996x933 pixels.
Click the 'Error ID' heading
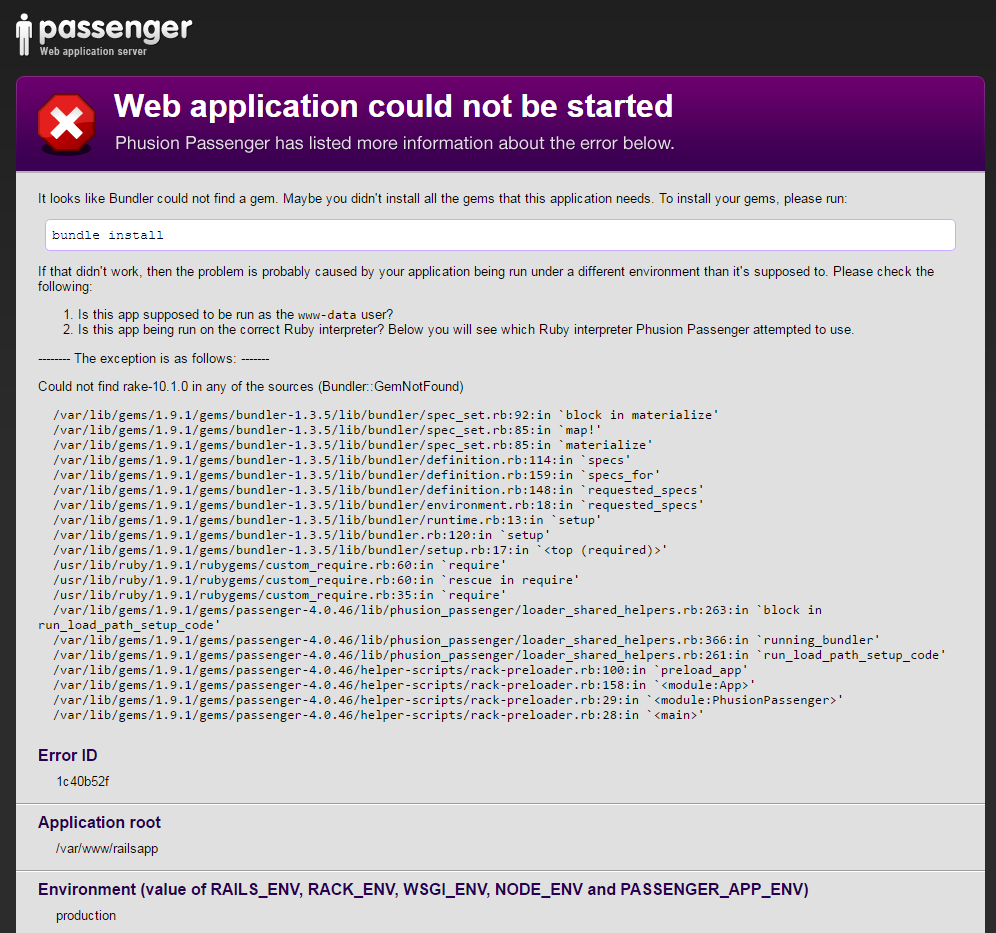(67, 755)
